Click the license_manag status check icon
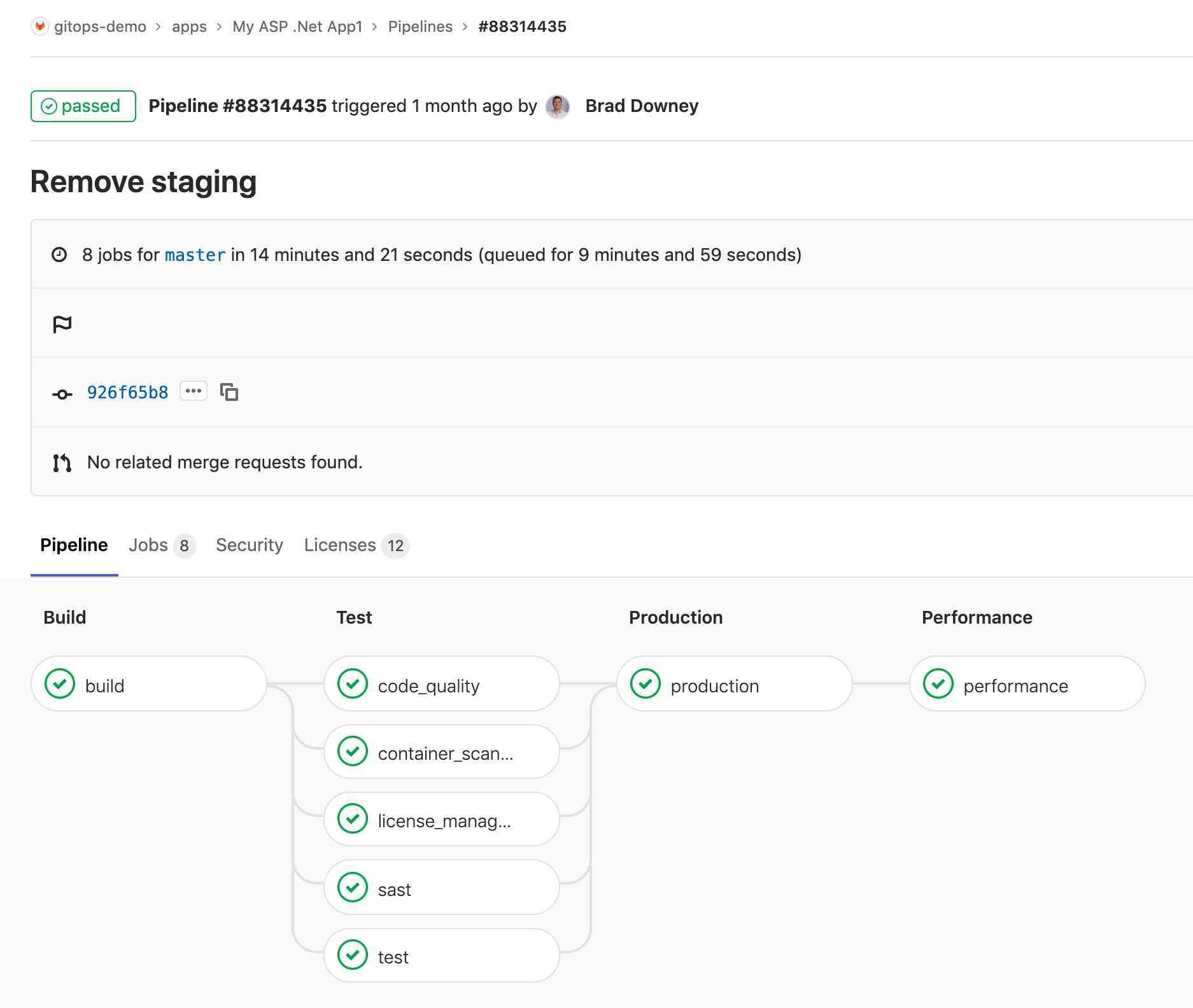This screenshot has width=1193, height=1008. [353, 819]
